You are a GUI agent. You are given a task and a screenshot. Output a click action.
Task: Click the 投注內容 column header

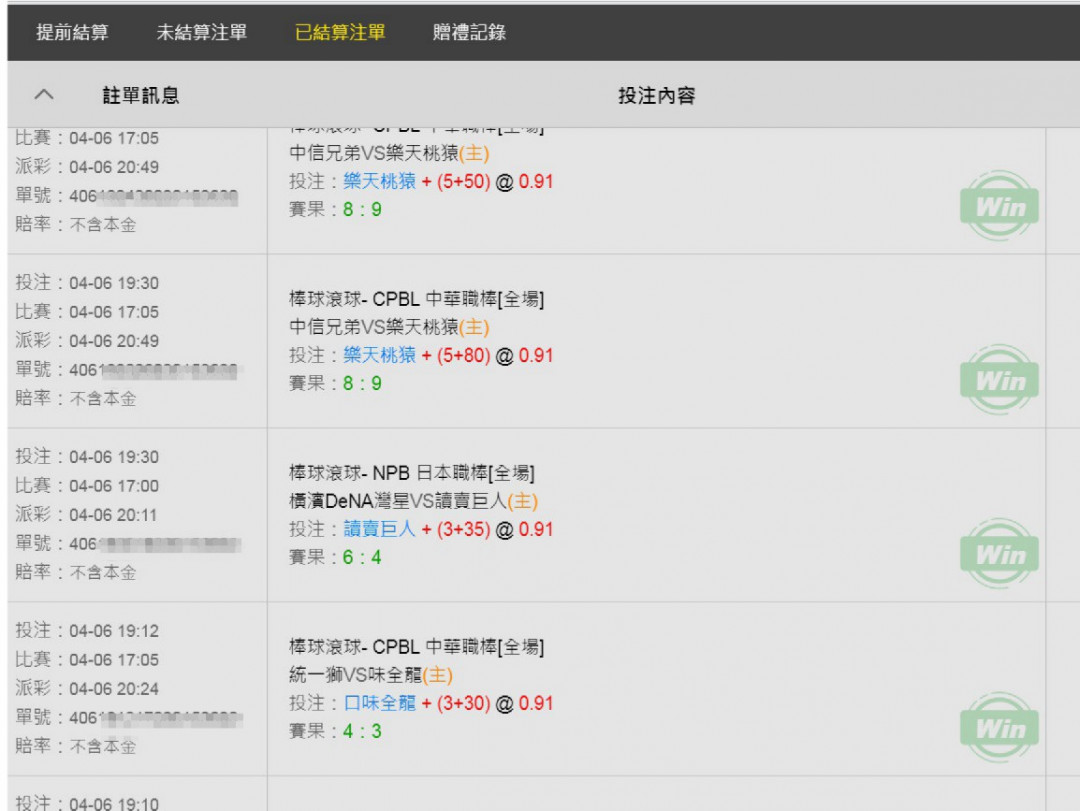click(656, 95)
